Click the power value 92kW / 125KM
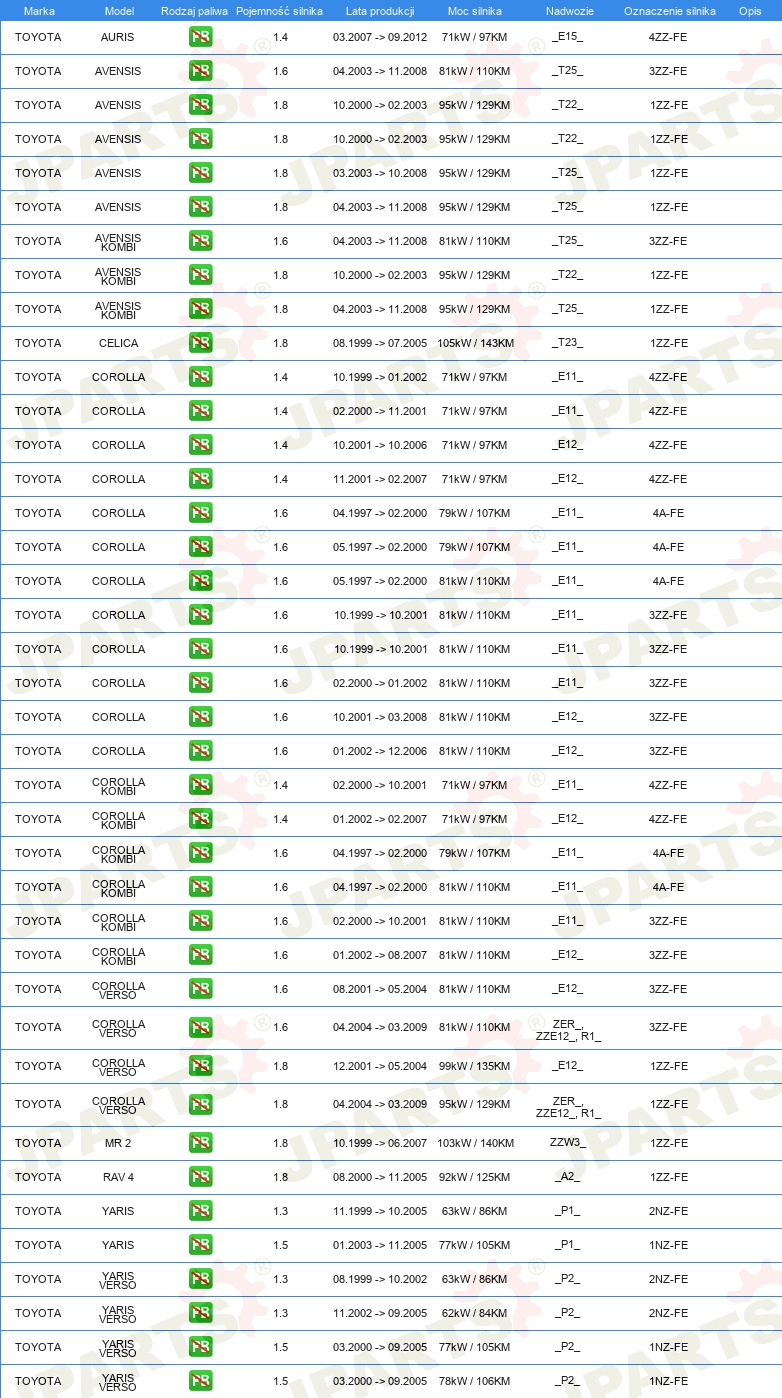This screenshot has height=1398, width=782. point(475,1177)
